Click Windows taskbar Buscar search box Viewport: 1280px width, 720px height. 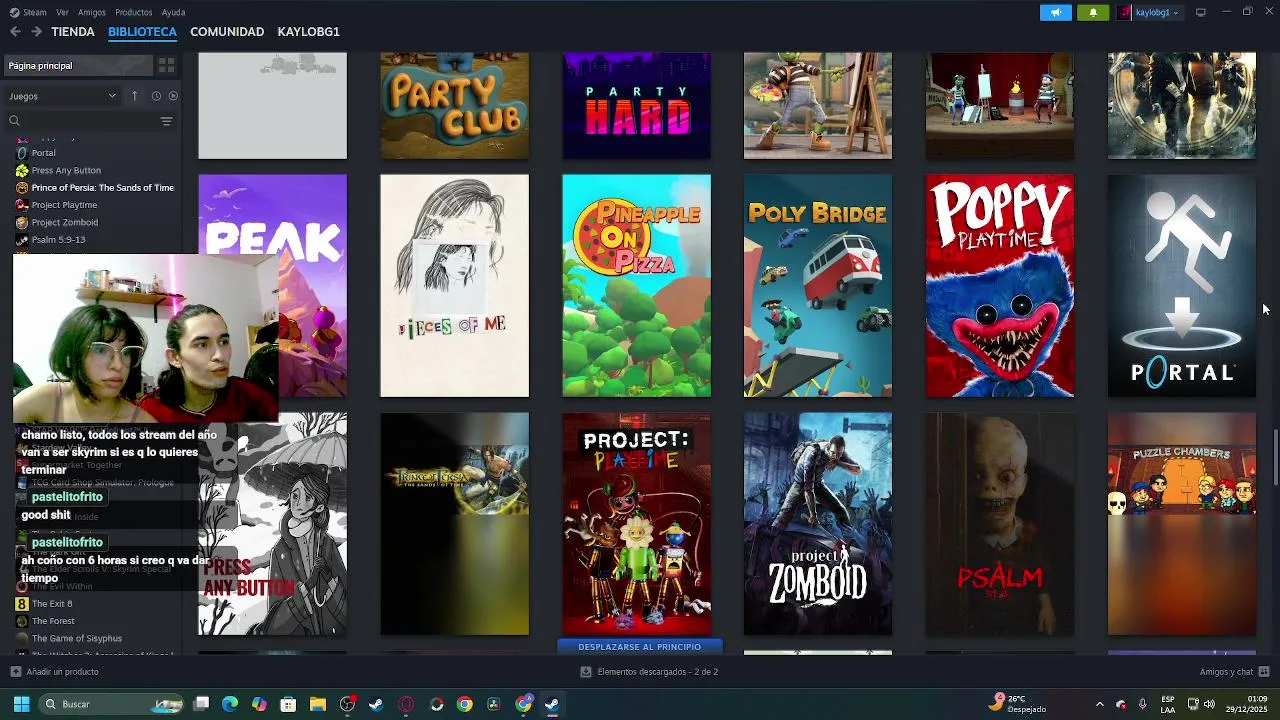[112, 704]
